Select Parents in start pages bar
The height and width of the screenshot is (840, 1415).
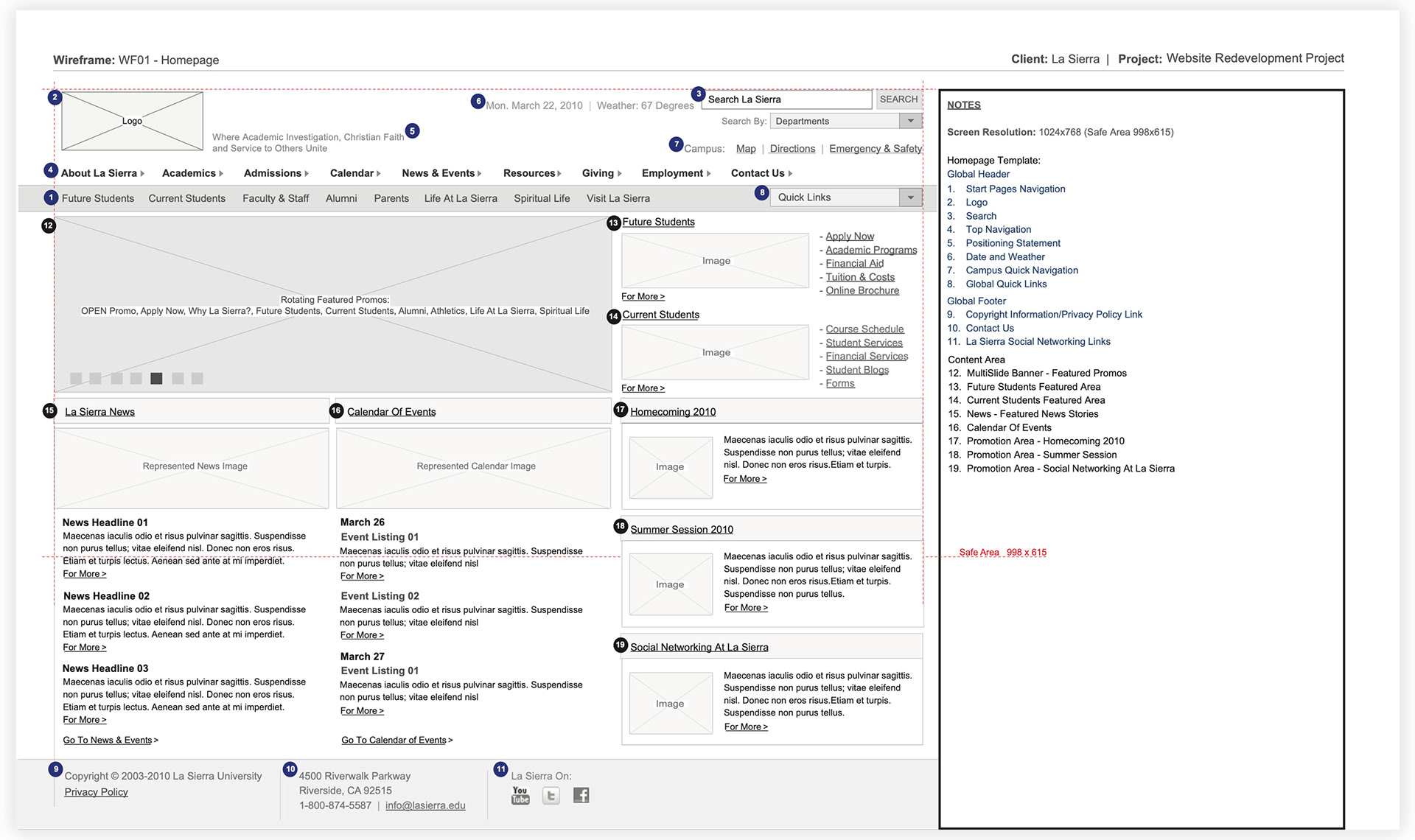(x=391, y=198)
